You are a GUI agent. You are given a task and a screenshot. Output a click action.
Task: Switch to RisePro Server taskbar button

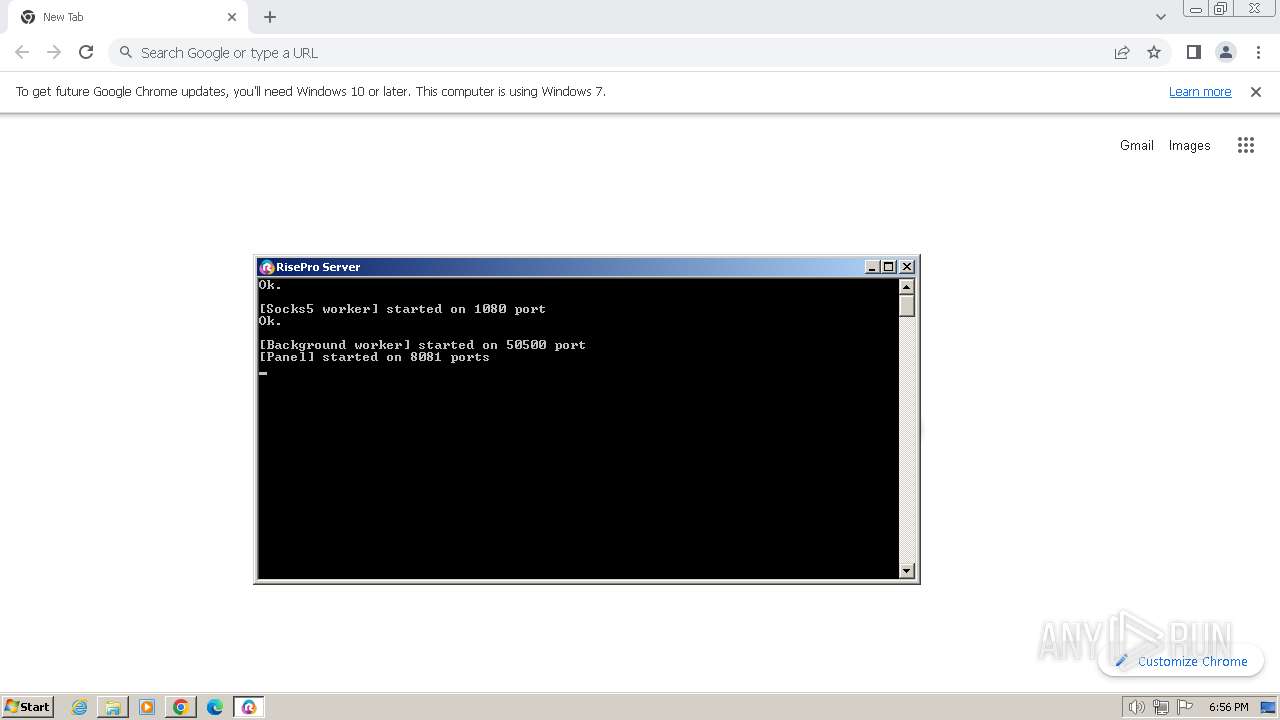click(249, 707)
